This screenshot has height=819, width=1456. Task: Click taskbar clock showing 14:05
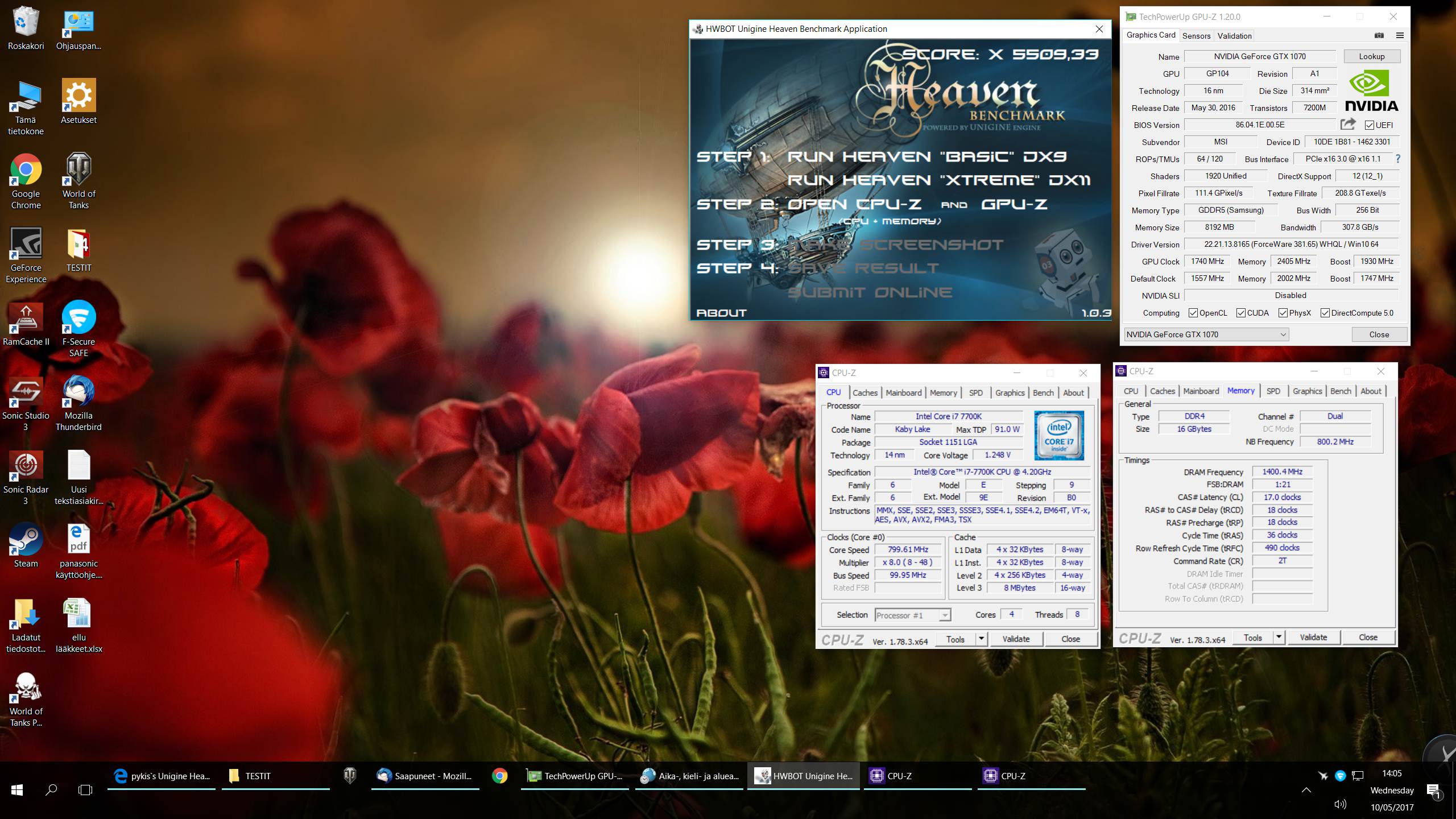click(1392, 773)
